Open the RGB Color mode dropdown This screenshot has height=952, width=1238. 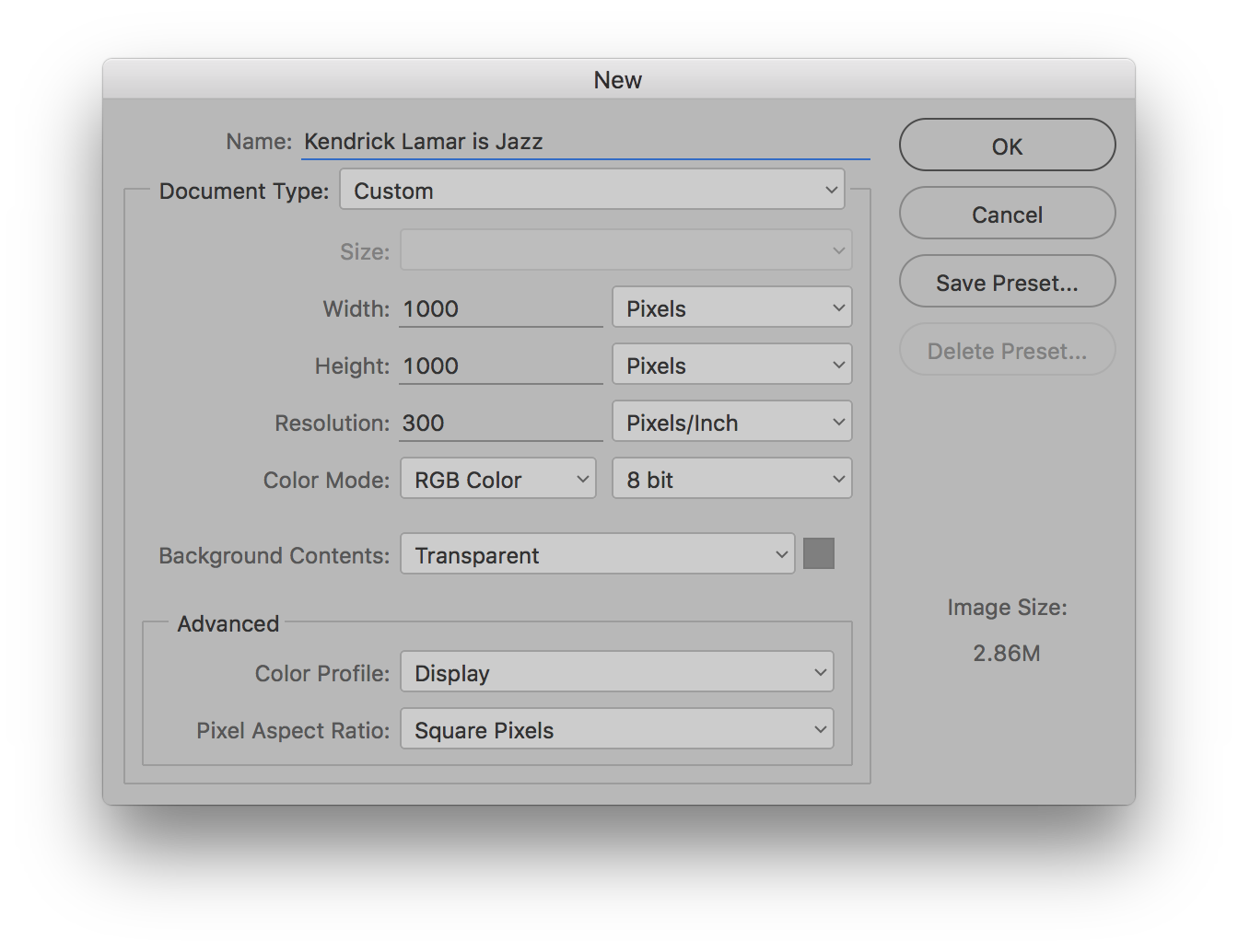[498, 479]
